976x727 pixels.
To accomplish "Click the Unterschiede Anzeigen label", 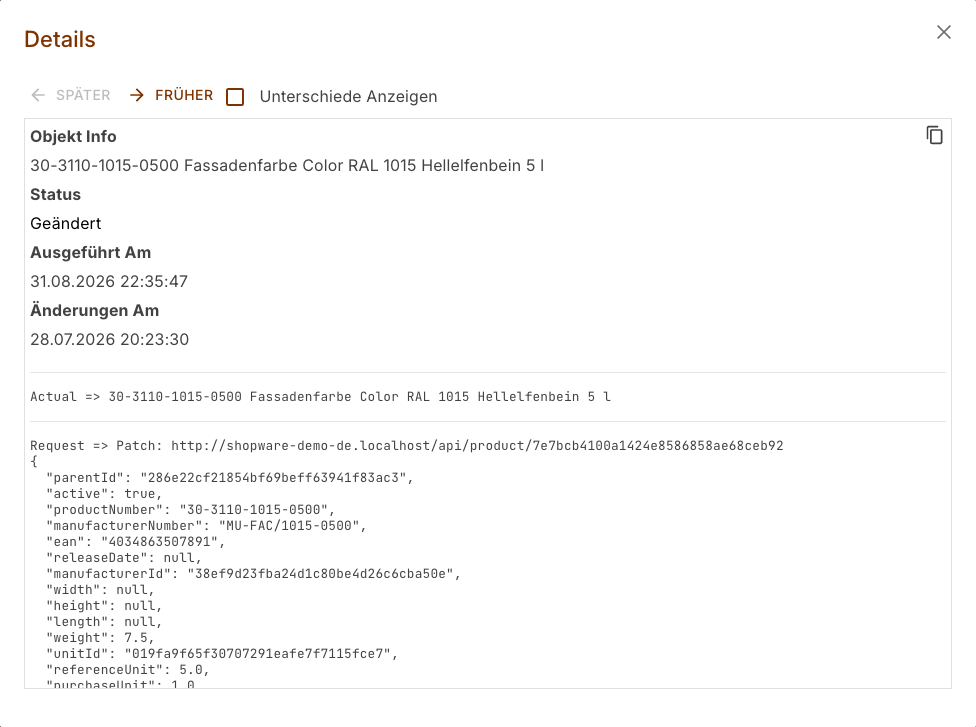I will (x=349, y=96).
